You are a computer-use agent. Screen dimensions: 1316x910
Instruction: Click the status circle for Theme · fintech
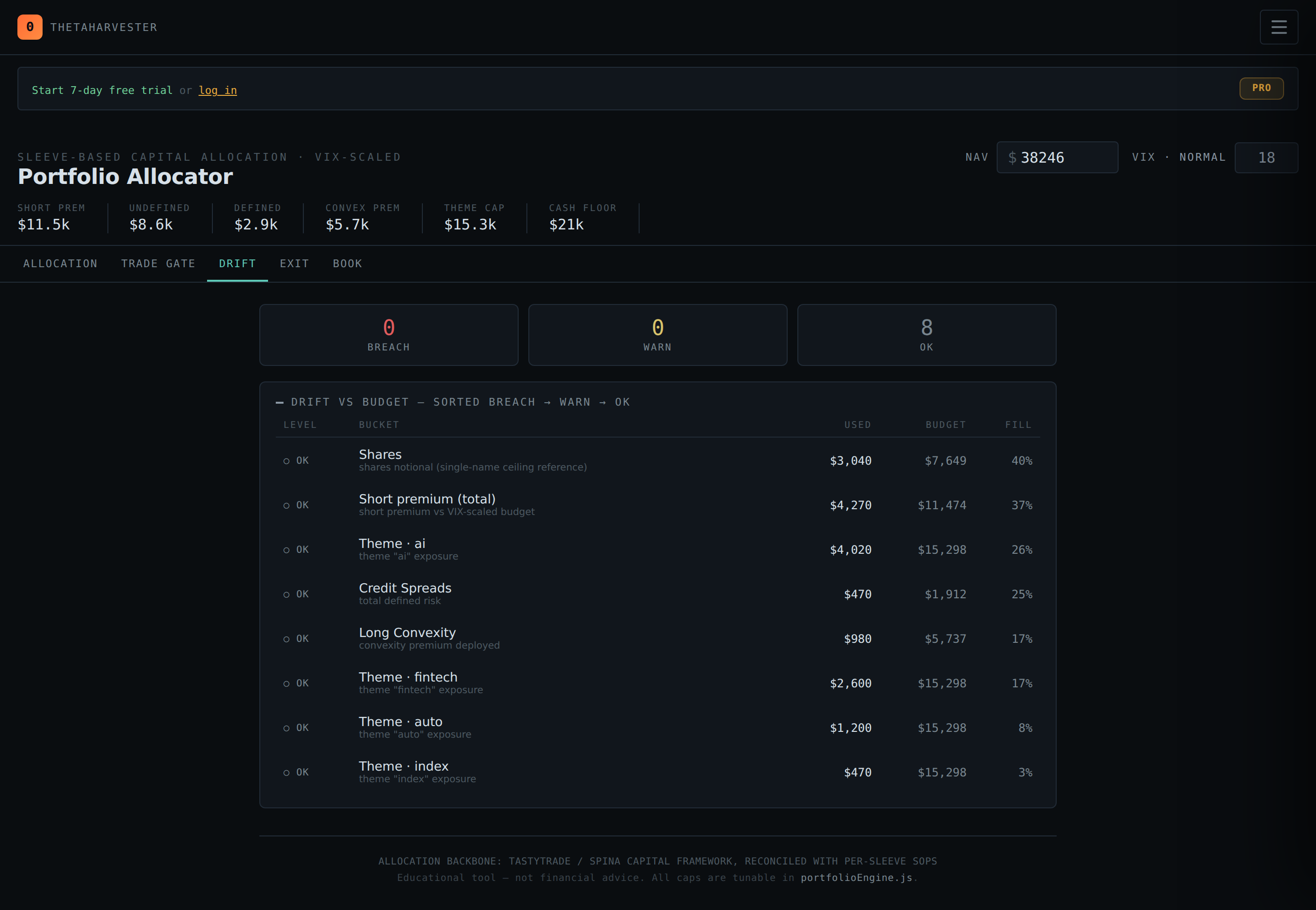click(286, 683)
